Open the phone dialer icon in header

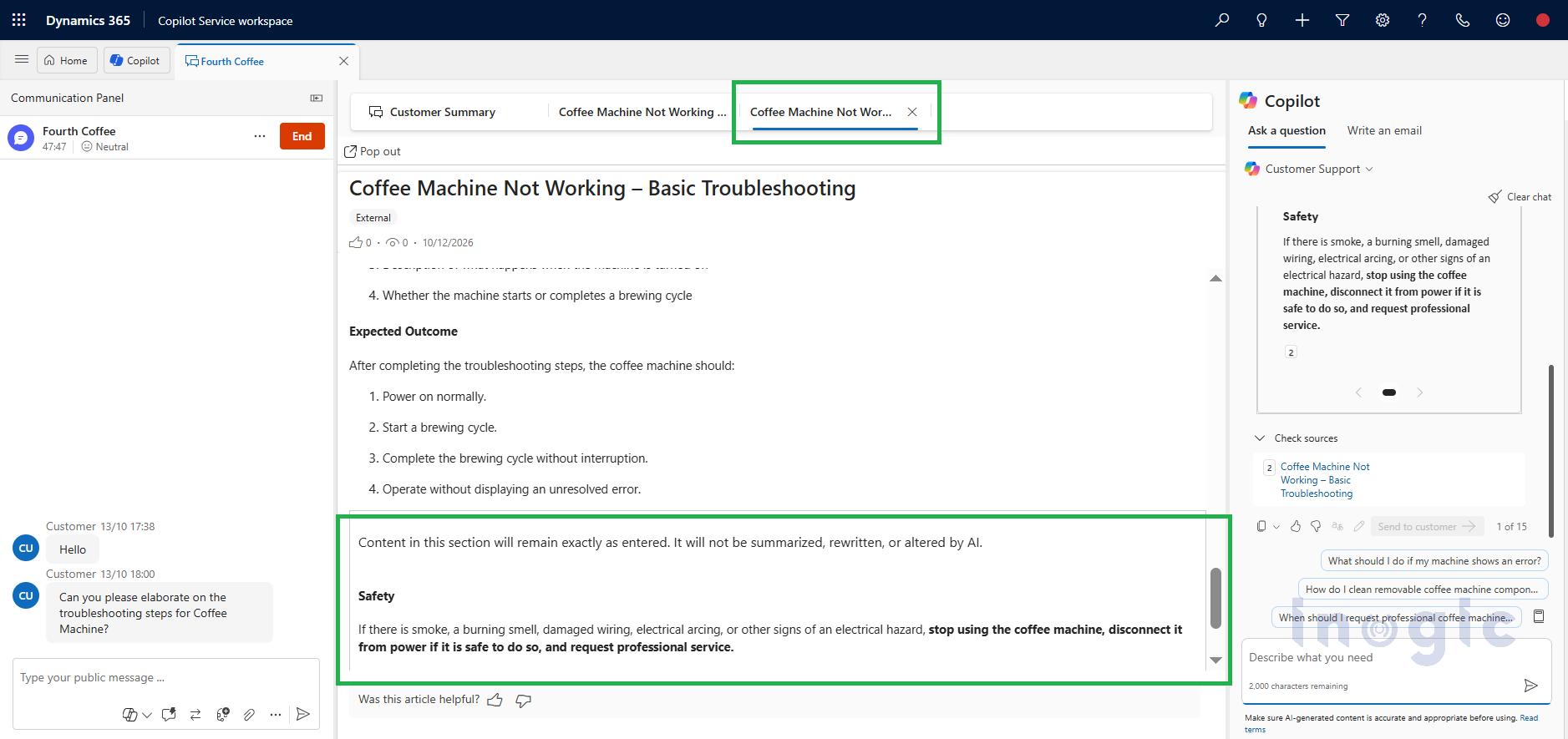point(1463,20)
